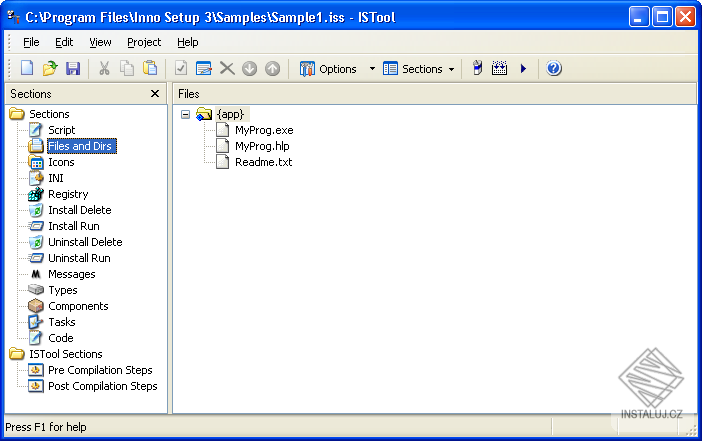The width and height of the screenshot is (702, 441).
Task: Select the {app} folder
Action: (231, 114)
